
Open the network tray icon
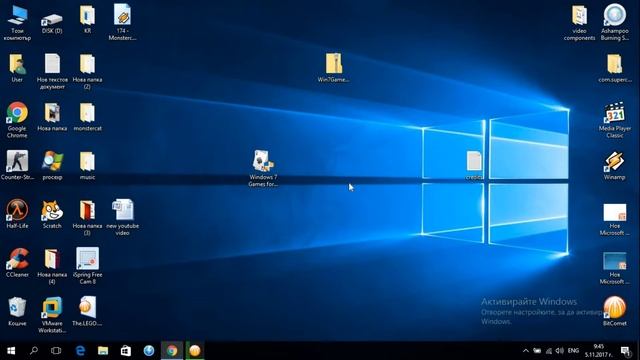pyautogui.click(x=549, y=351)
